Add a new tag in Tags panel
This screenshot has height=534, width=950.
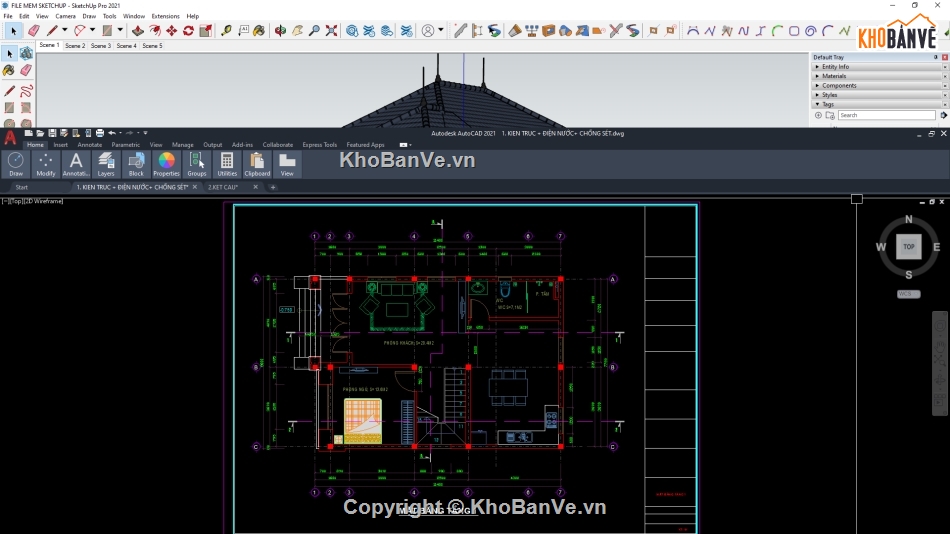tap(818, 115)
